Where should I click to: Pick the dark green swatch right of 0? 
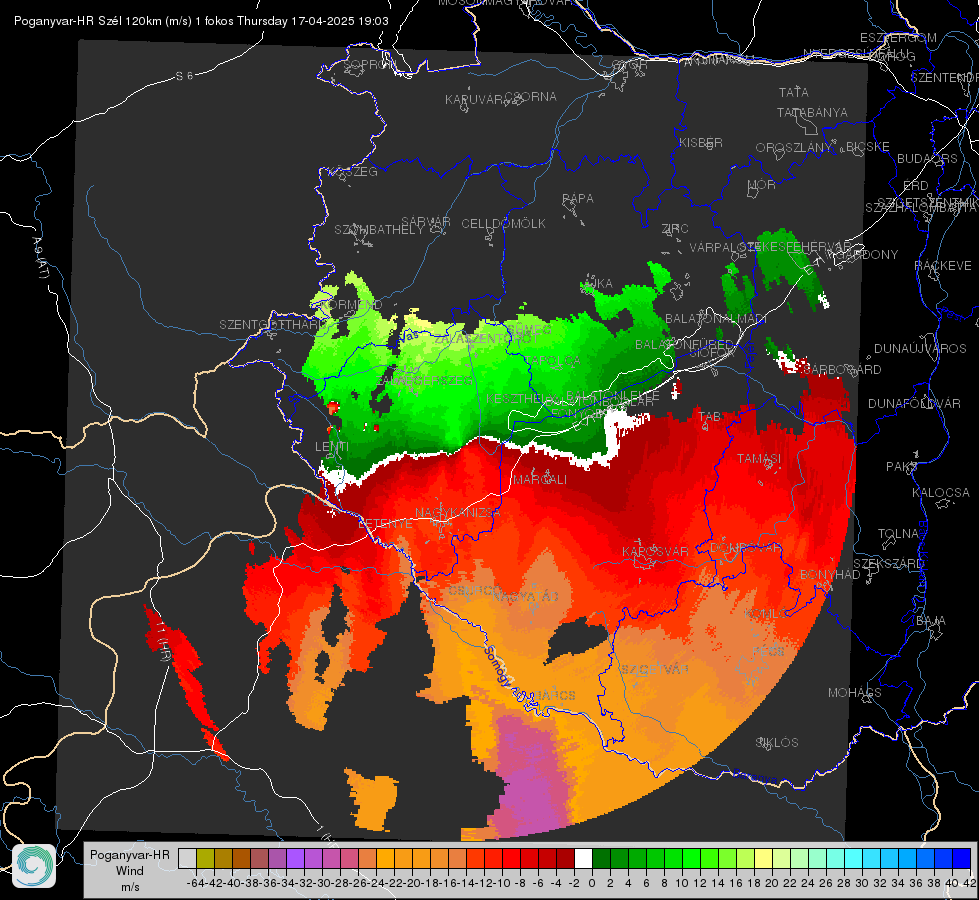[601, 858]
